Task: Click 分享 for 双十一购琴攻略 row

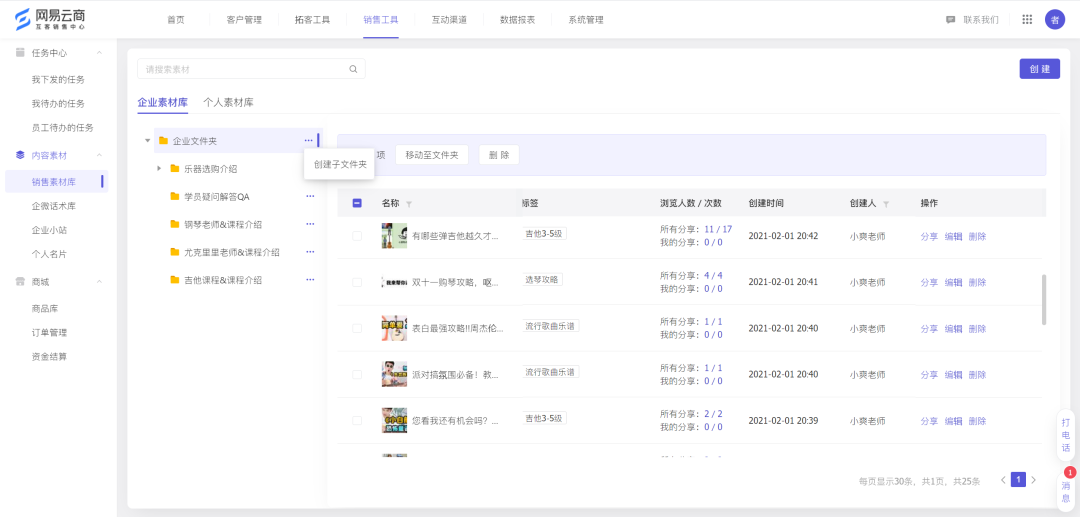Action: coord(929,282)
